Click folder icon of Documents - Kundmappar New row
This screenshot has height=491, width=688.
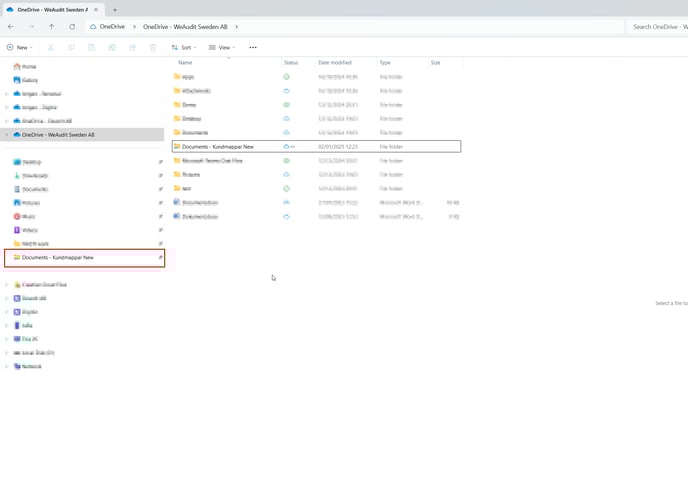point(177,146)
